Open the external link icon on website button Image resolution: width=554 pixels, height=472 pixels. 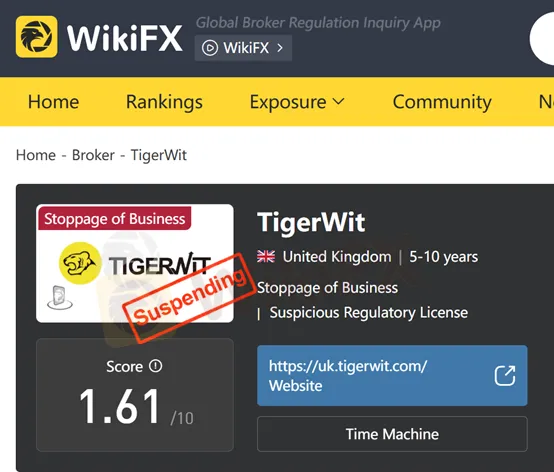pyautogui.click(x=505, y=376)
